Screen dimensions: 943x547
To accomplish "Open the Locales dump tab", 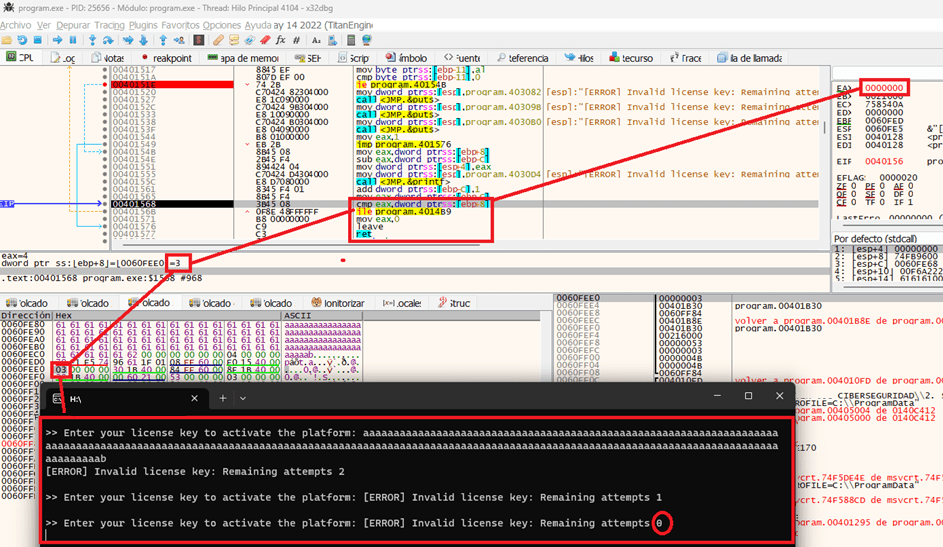I will click(402, 303).
